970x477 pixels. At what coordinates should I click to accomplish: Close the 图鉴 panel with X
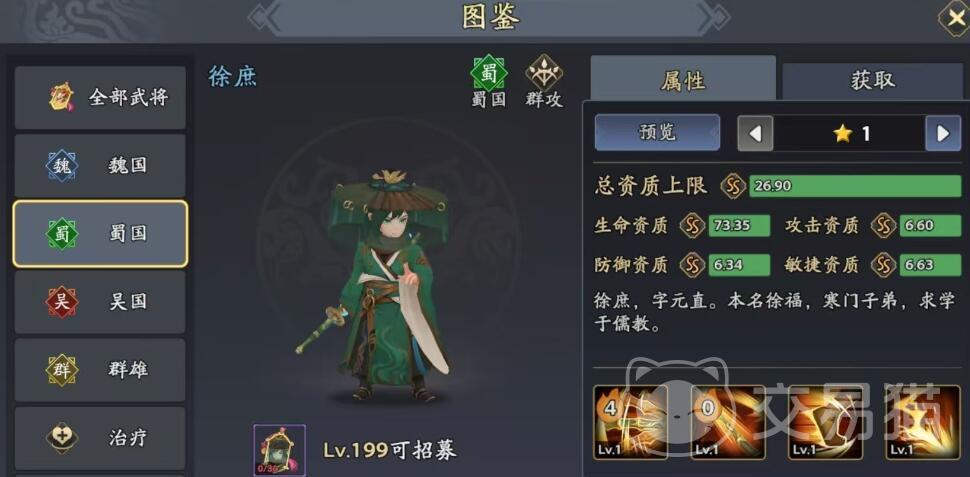pyautogui.click(x=954, y=19)
